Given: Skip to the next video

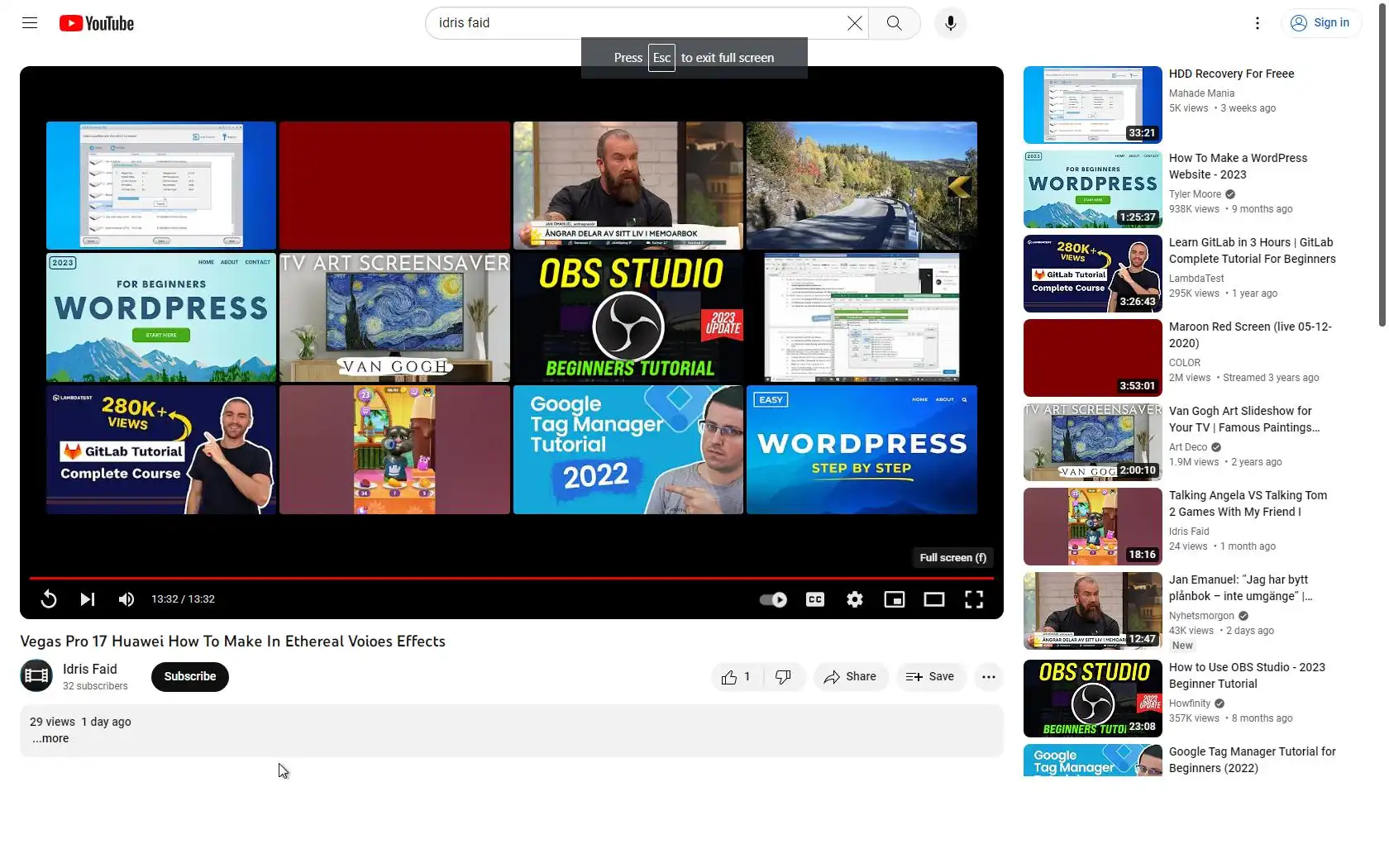Looking at the screenshot, I should [88, 599].
